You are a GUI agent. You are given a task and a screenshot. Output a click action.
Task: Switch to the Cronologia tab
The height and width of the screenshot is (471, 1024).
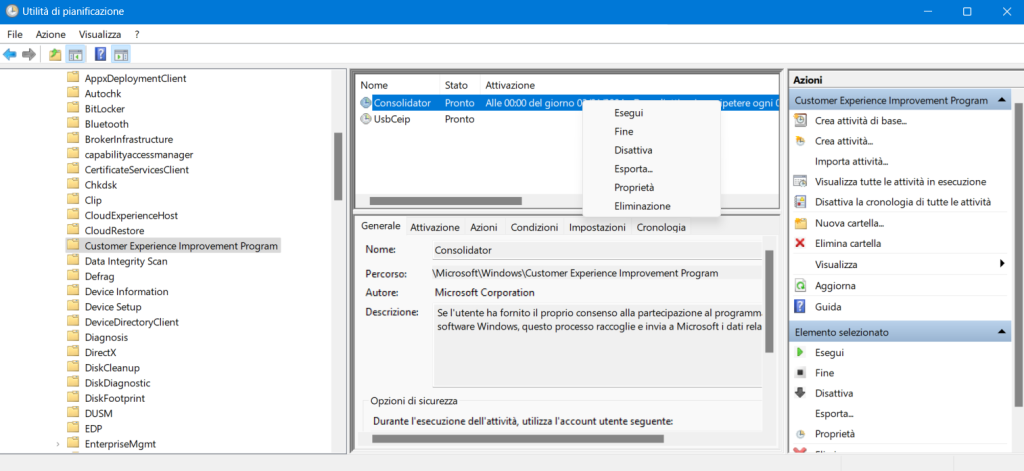coord(661,227)
